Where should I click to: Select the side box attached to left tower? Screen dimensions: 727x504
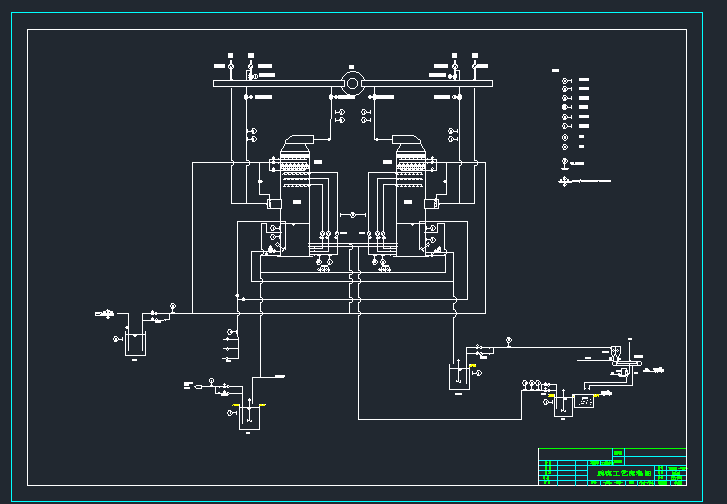(274, 204)
